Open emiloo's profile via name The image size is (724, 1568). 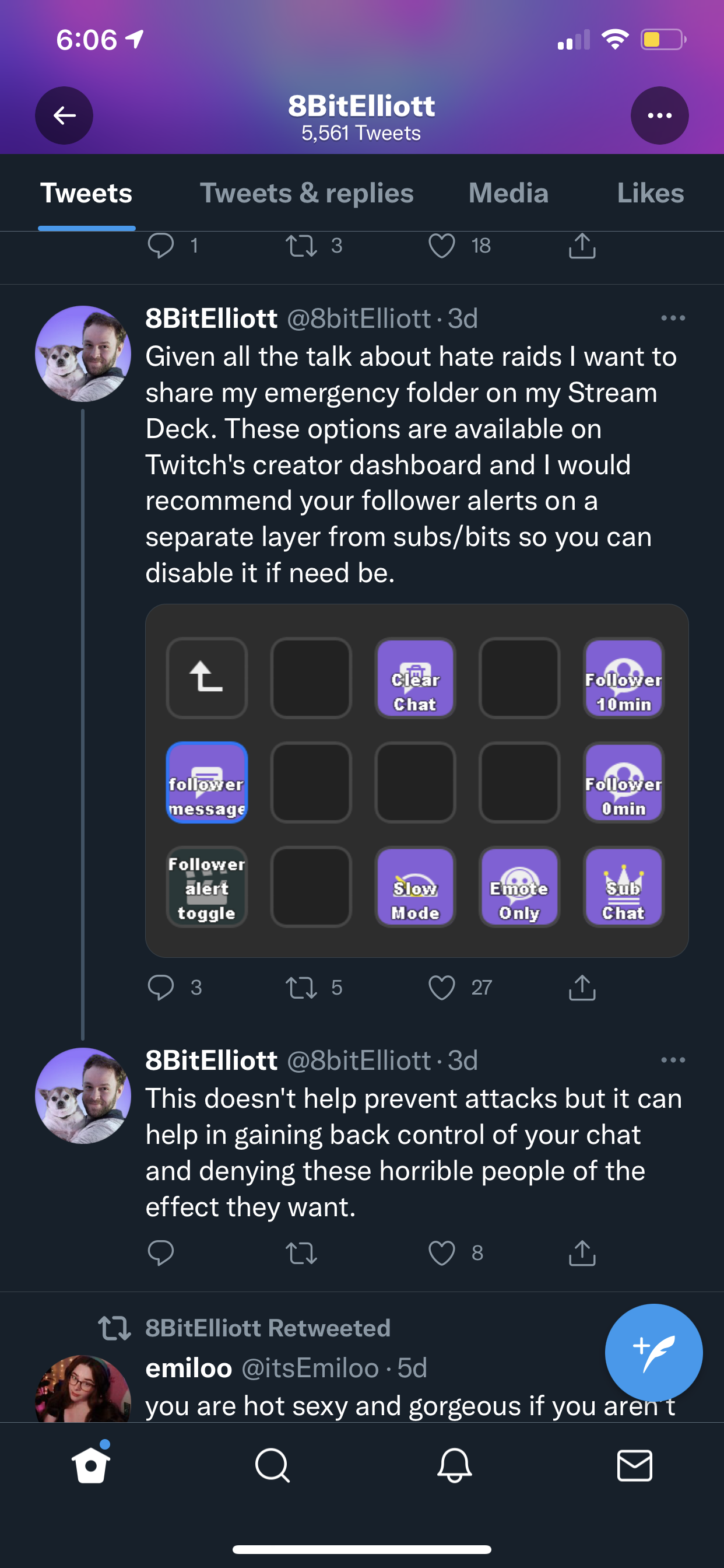click(x=189, y=1368)
